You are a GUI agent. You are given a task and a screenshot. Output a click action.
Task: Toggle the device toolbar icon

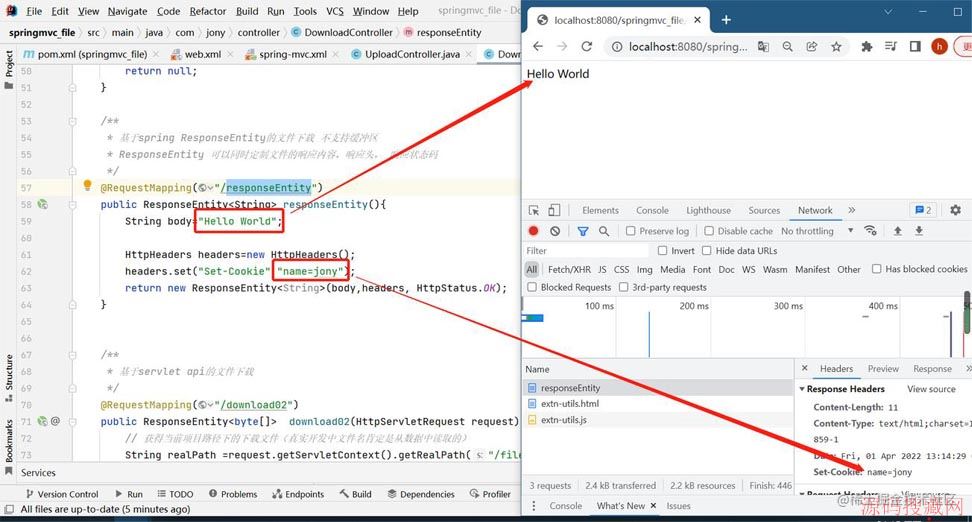coord(558,210)
